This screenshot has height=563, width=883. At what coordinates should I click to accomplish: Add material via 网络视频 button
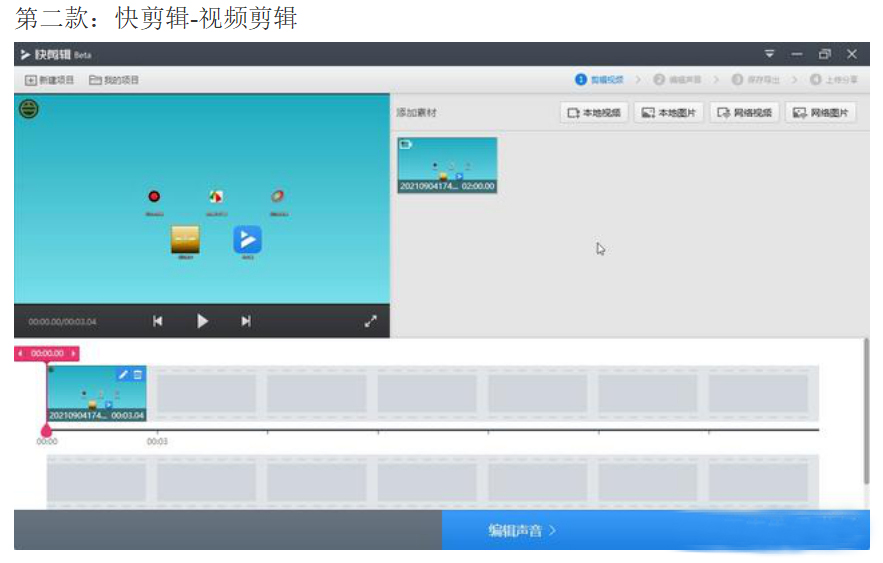click(744, 113)
